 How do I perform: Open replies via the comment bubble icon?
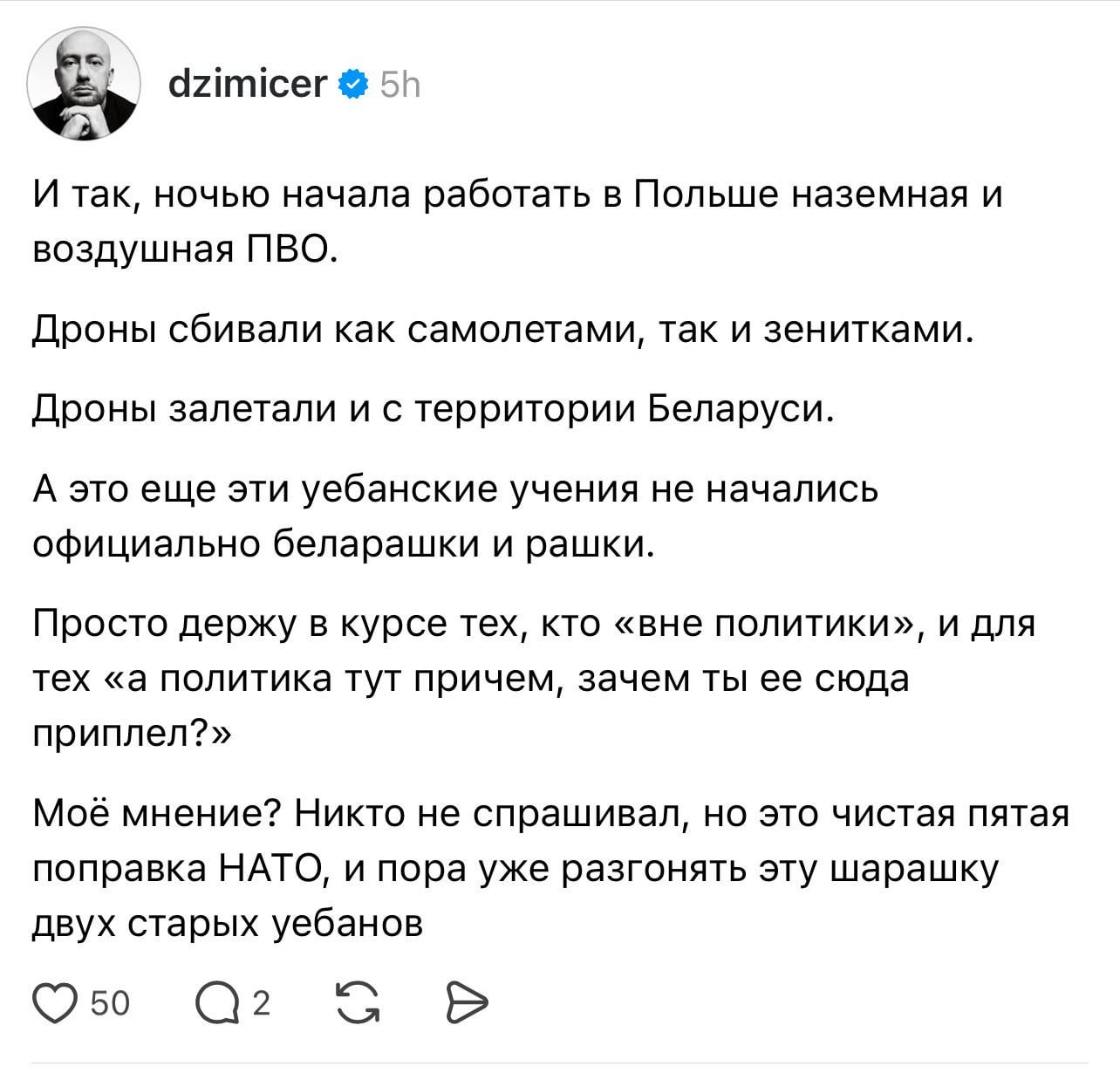click(217, 1004)
